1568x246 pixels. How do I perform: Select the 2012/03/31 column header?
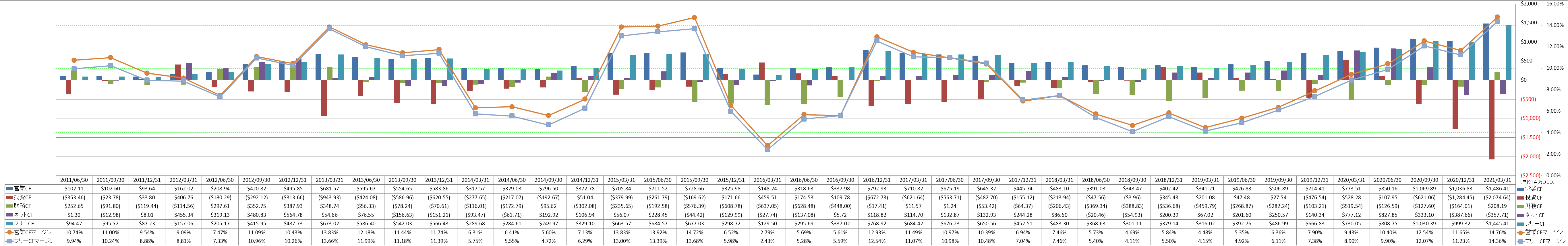point(183,180)
